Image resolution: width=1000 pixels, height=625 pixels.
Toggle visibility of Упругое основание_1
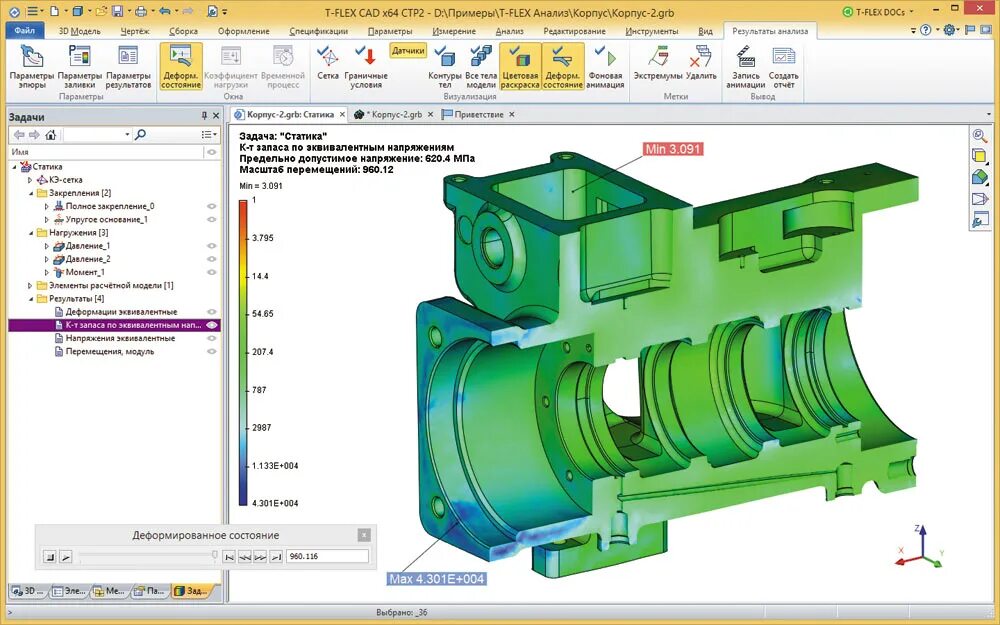(x=212, y=219)
